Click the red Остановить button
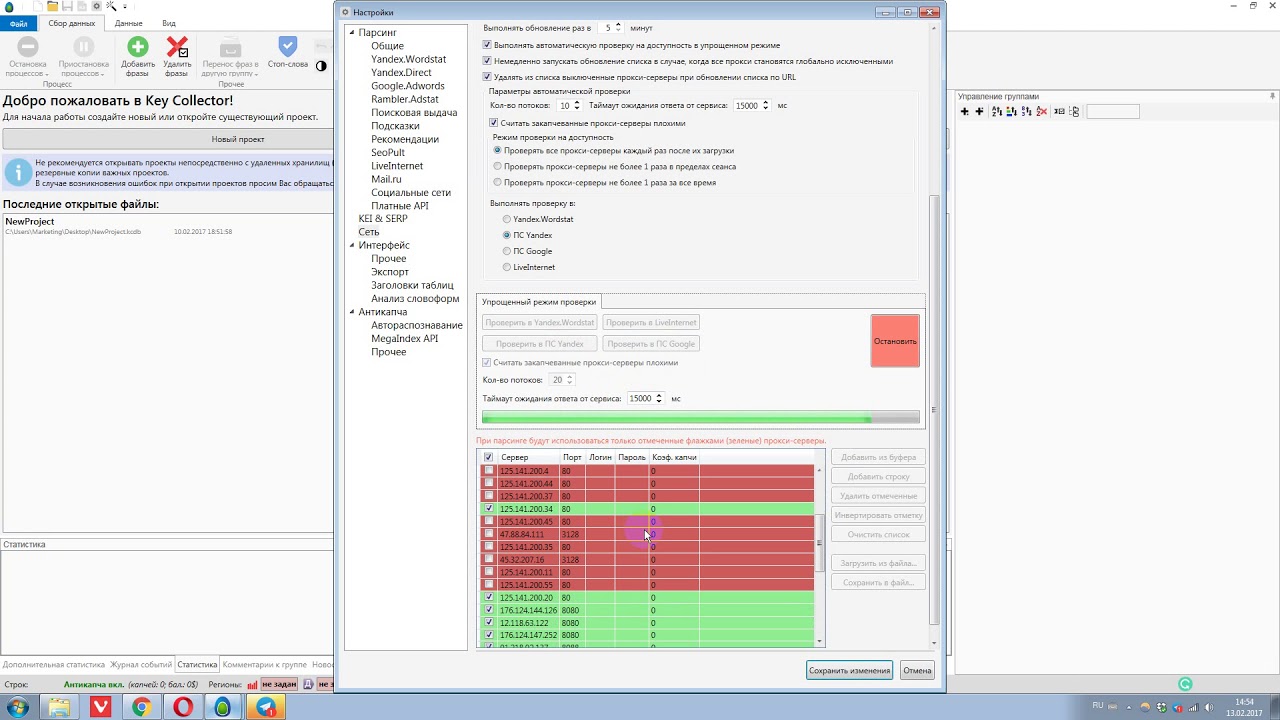The height and width of the screenshot is (720, 1280). [895, 341]
